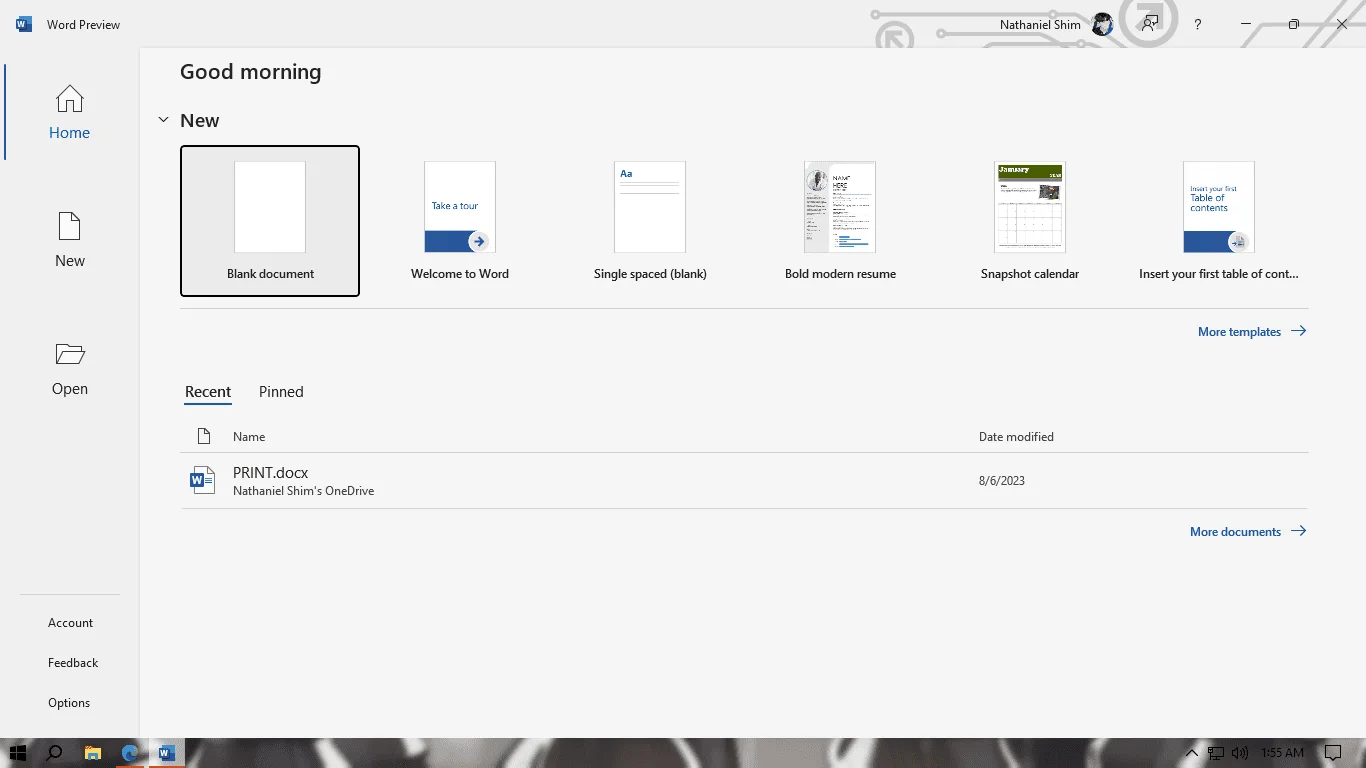
Task: Show hidden system tray icons
Action: tap(1191, 753)
